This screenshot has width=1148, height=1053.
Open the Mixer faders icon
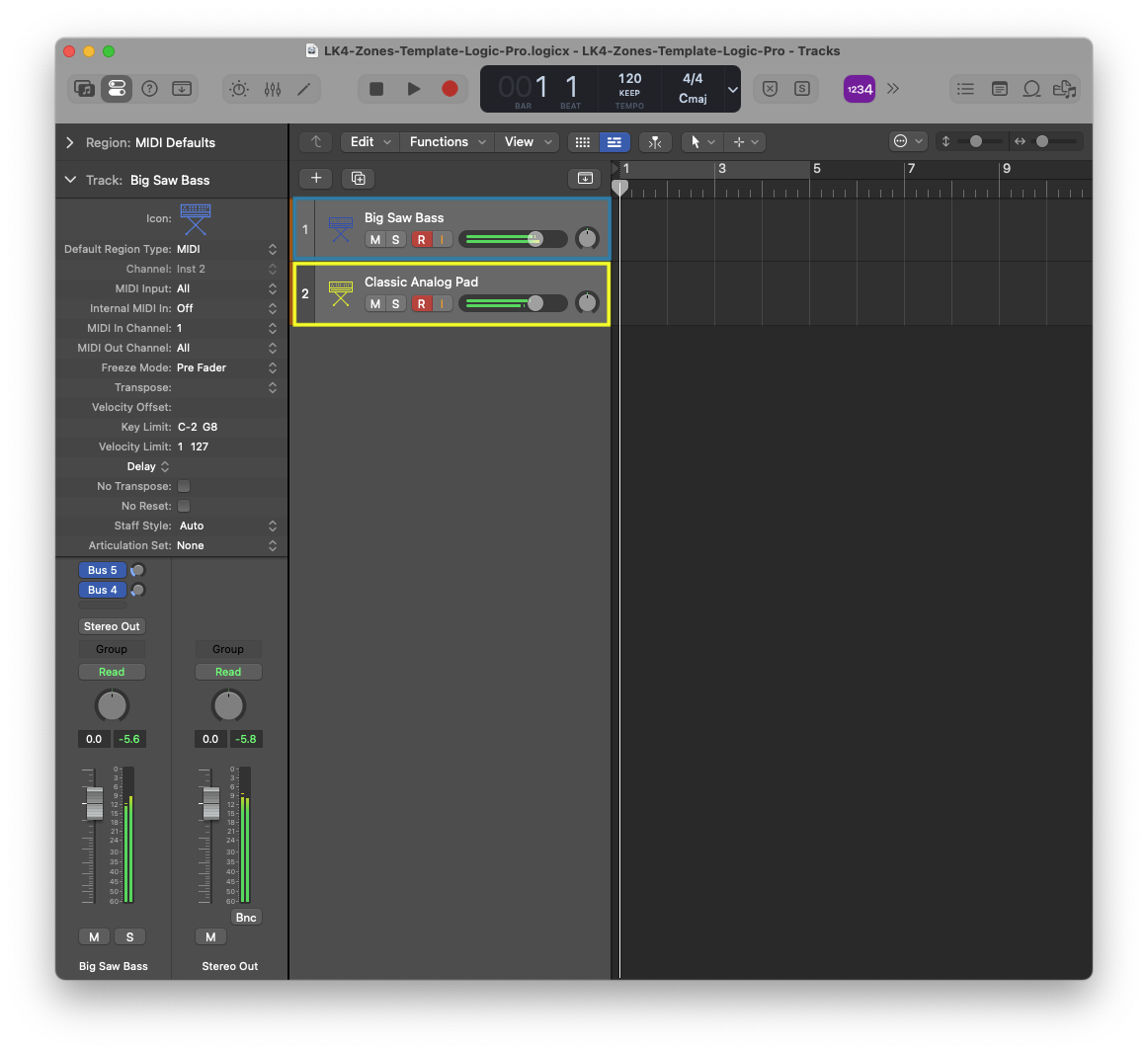click(273, 89)
